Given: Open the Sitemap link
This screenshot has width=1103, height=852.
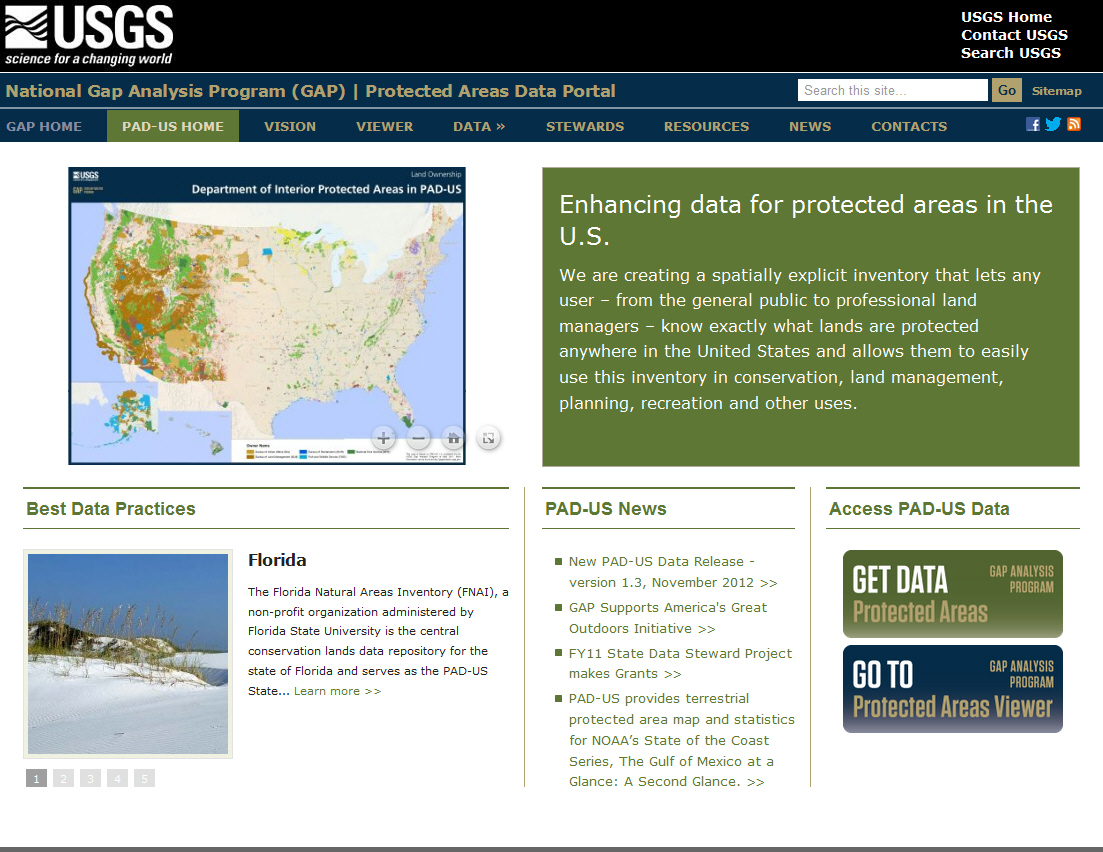Looking at the screenshot, I should coord(1057,91).
